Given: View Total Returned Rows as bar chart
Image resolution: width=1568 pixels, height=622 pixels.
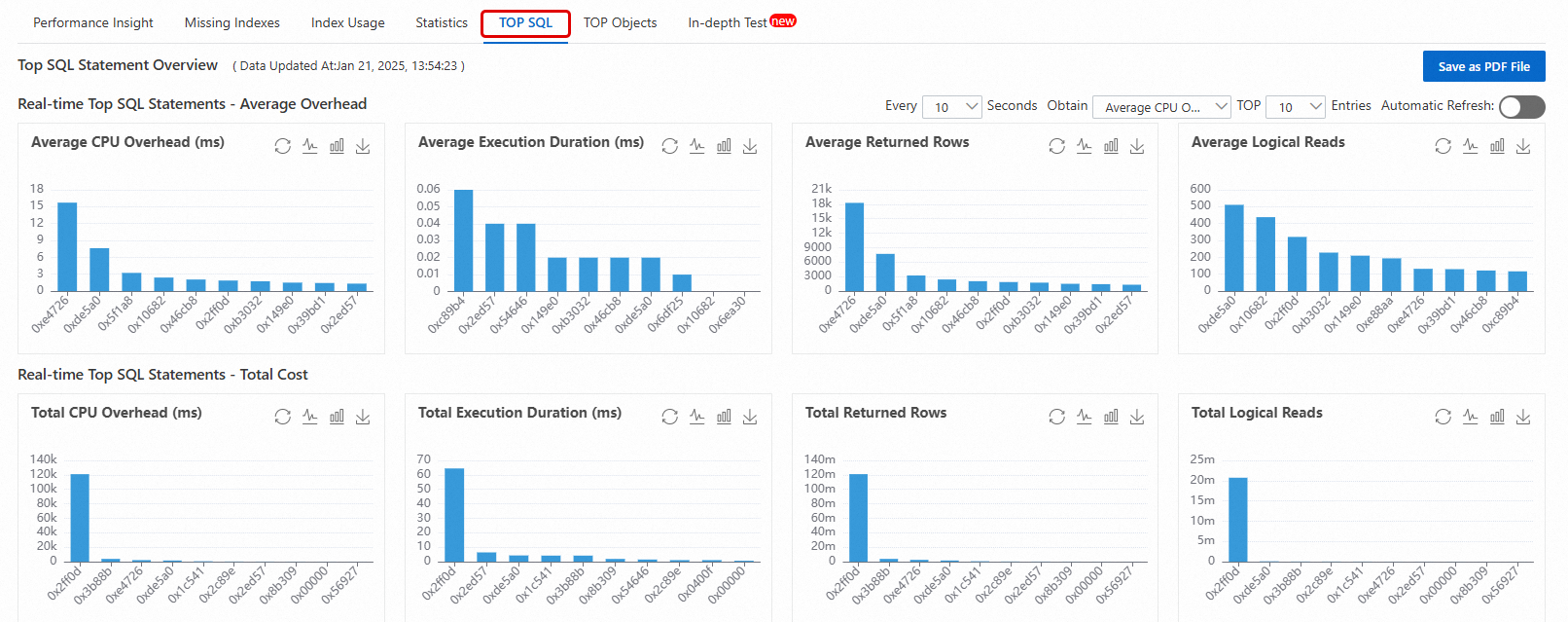Looking at the screenshot, I should point(1111,417).
